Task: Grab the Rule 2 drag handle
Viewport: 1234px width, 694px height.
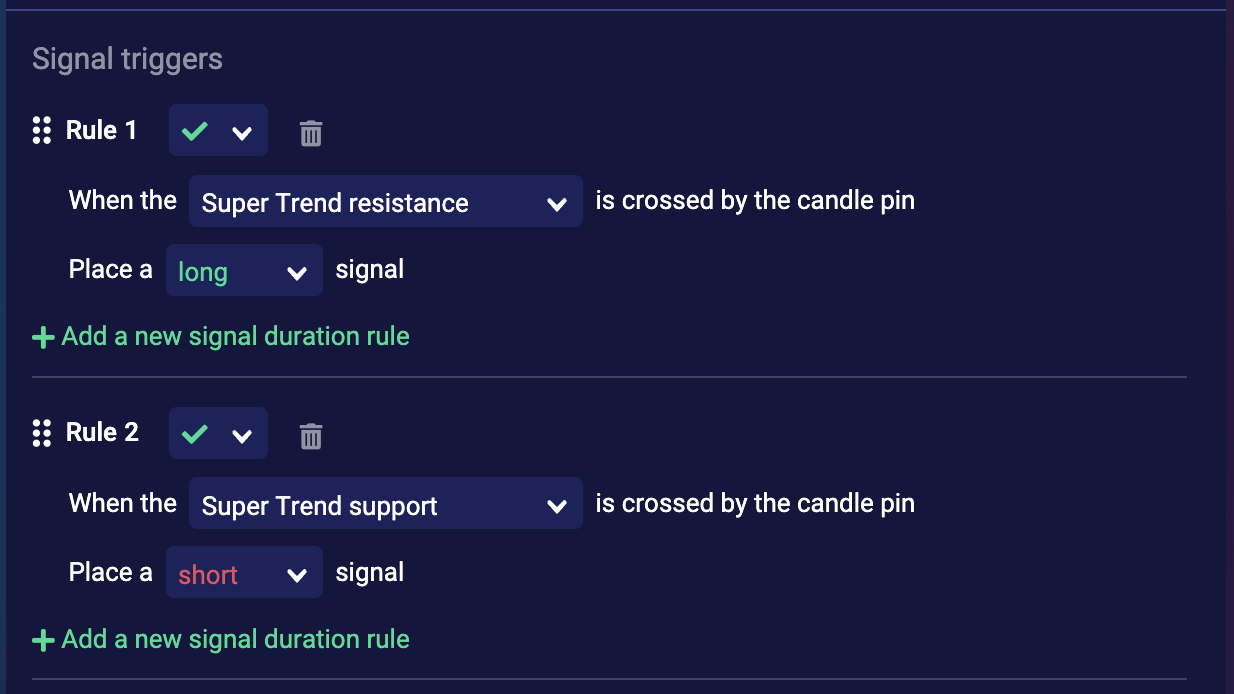Action: 41,433
